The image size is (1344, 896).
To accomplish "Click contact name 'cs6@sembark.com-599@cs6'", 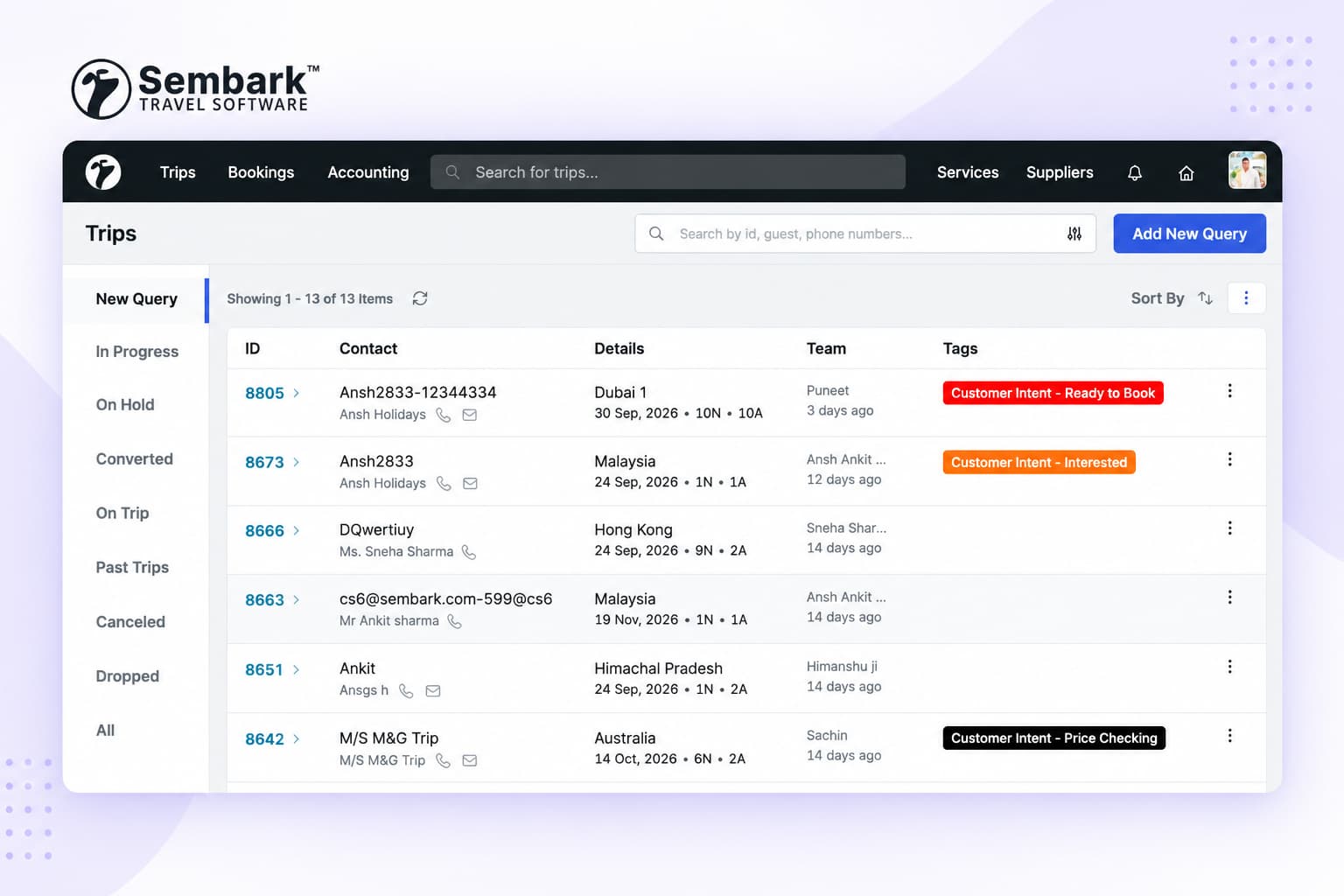I will pos(445,598).
